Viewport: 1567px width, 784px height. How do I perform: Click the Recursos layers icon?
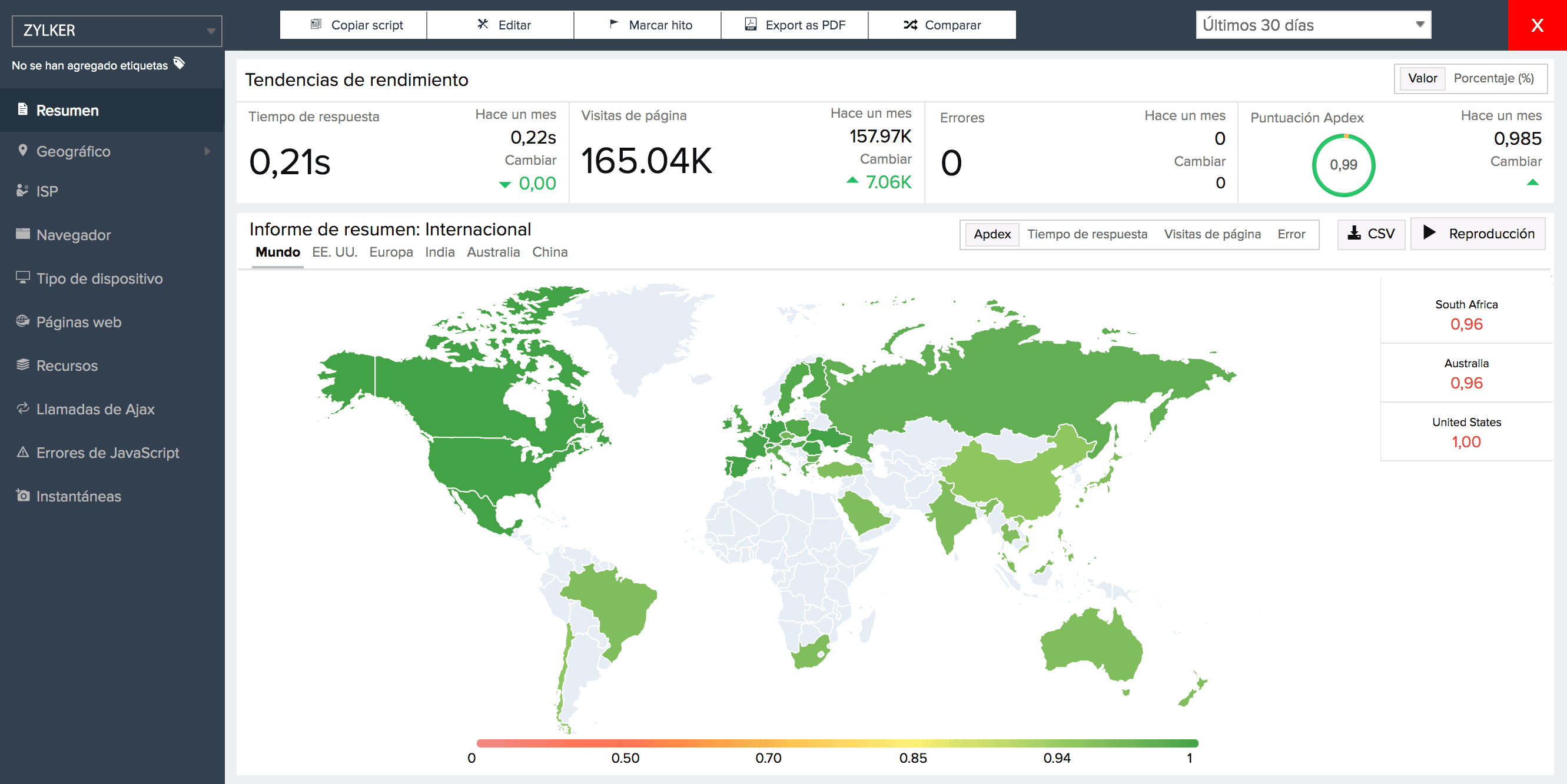tap(22, 364)
